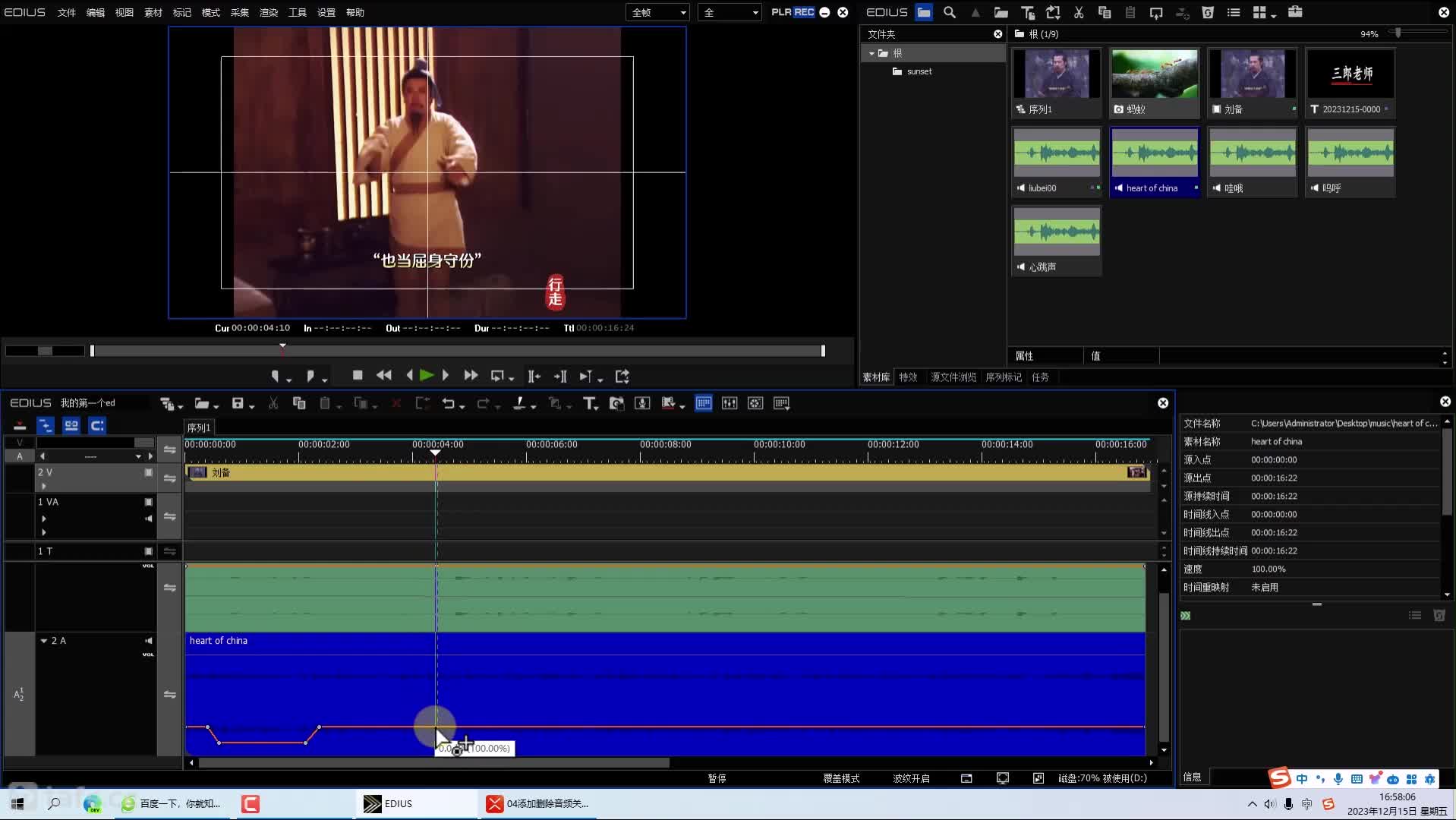The image size is (1456, 820).
Task: Select the 心跳声 audio clip
Action: pos(1057,241)
